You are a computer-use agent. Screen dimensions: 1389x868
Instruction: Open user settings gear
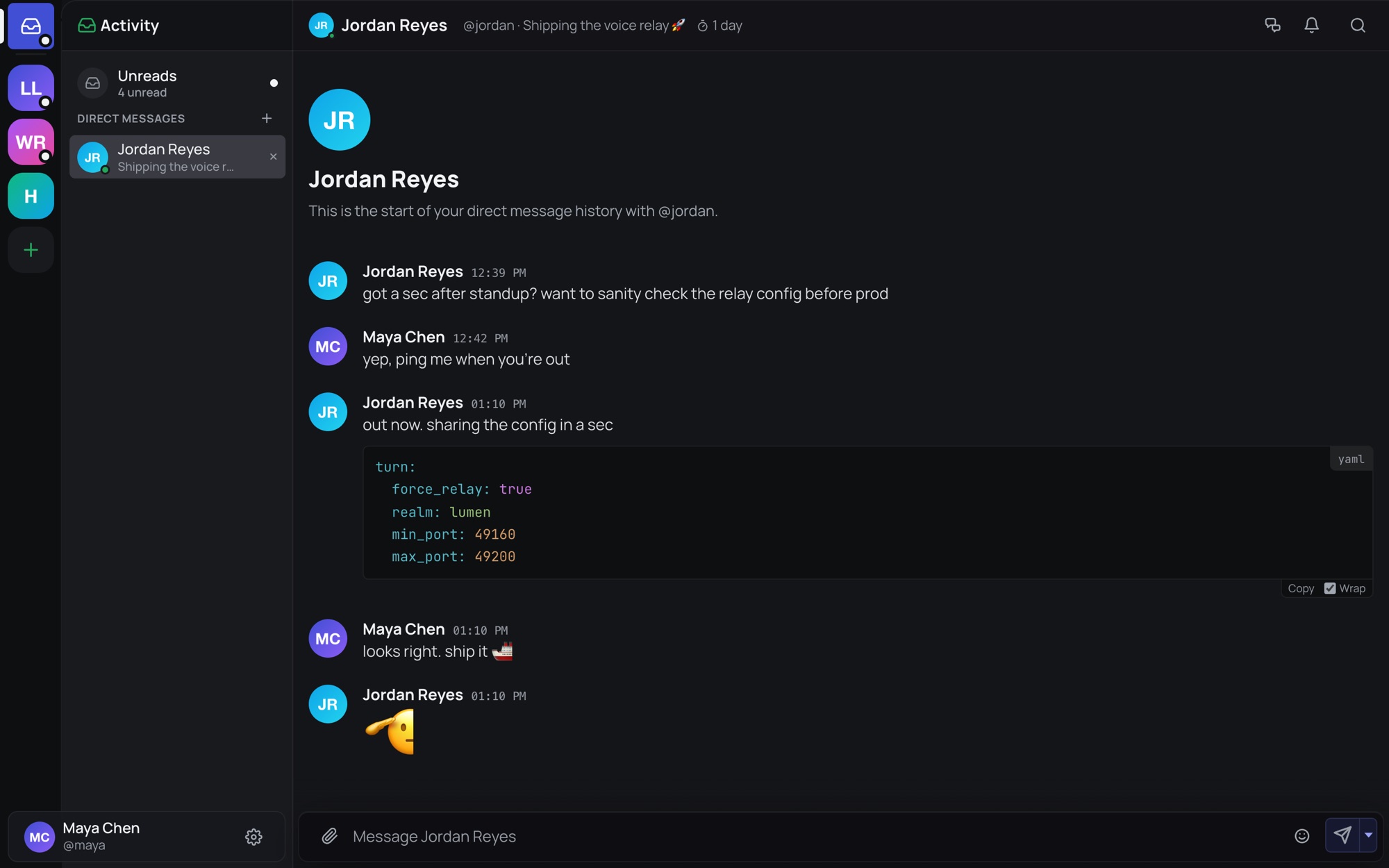point(253,837)
